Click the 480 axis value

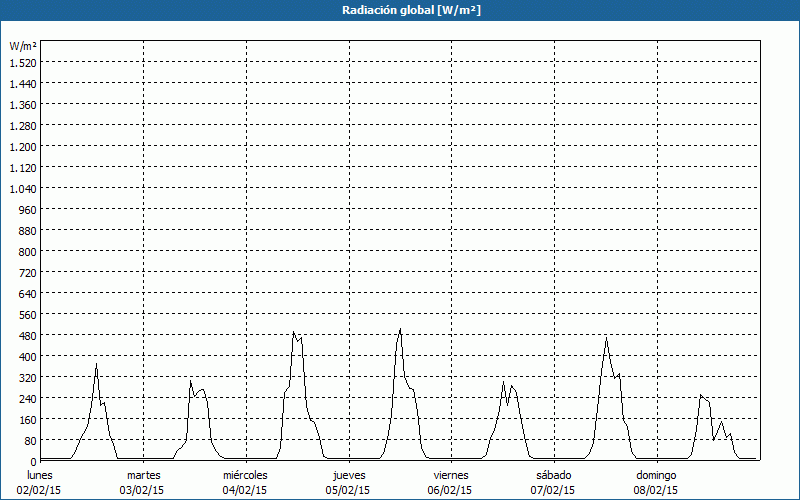28,336
